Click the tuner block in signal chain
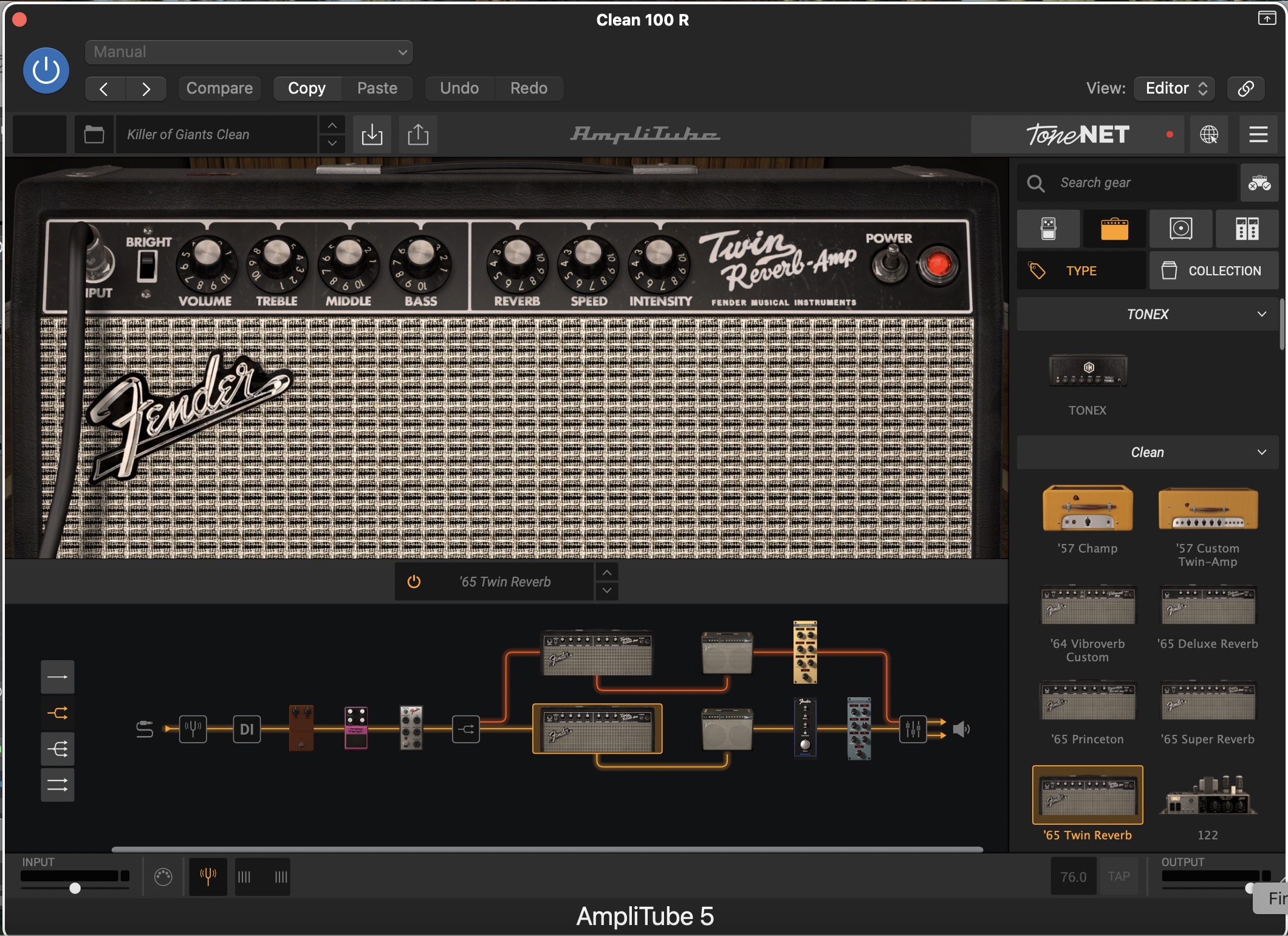The image size is (1288, 936). pyautogui.click(x=193, y=729)
